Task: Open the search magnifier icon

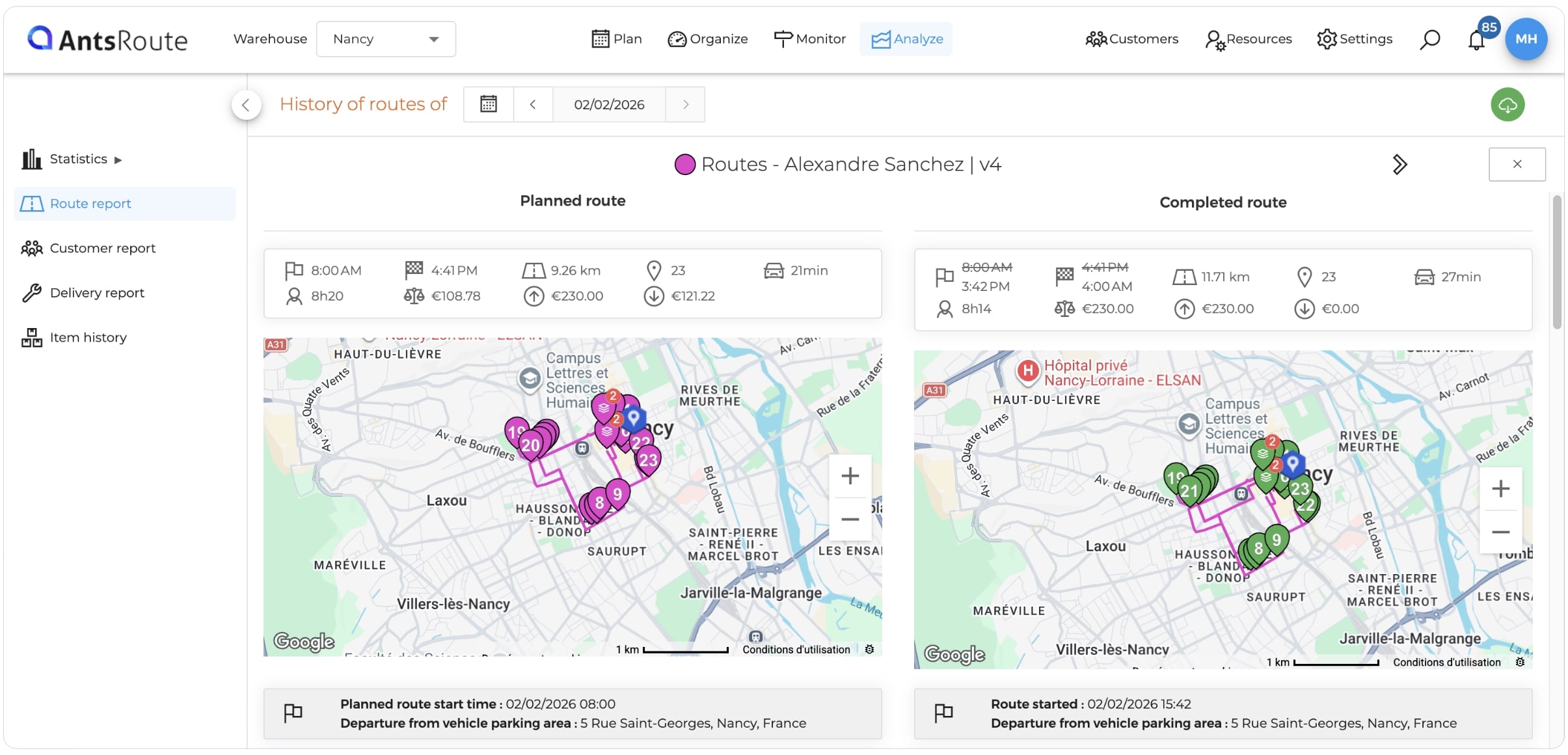Action: coord(1429,40)
